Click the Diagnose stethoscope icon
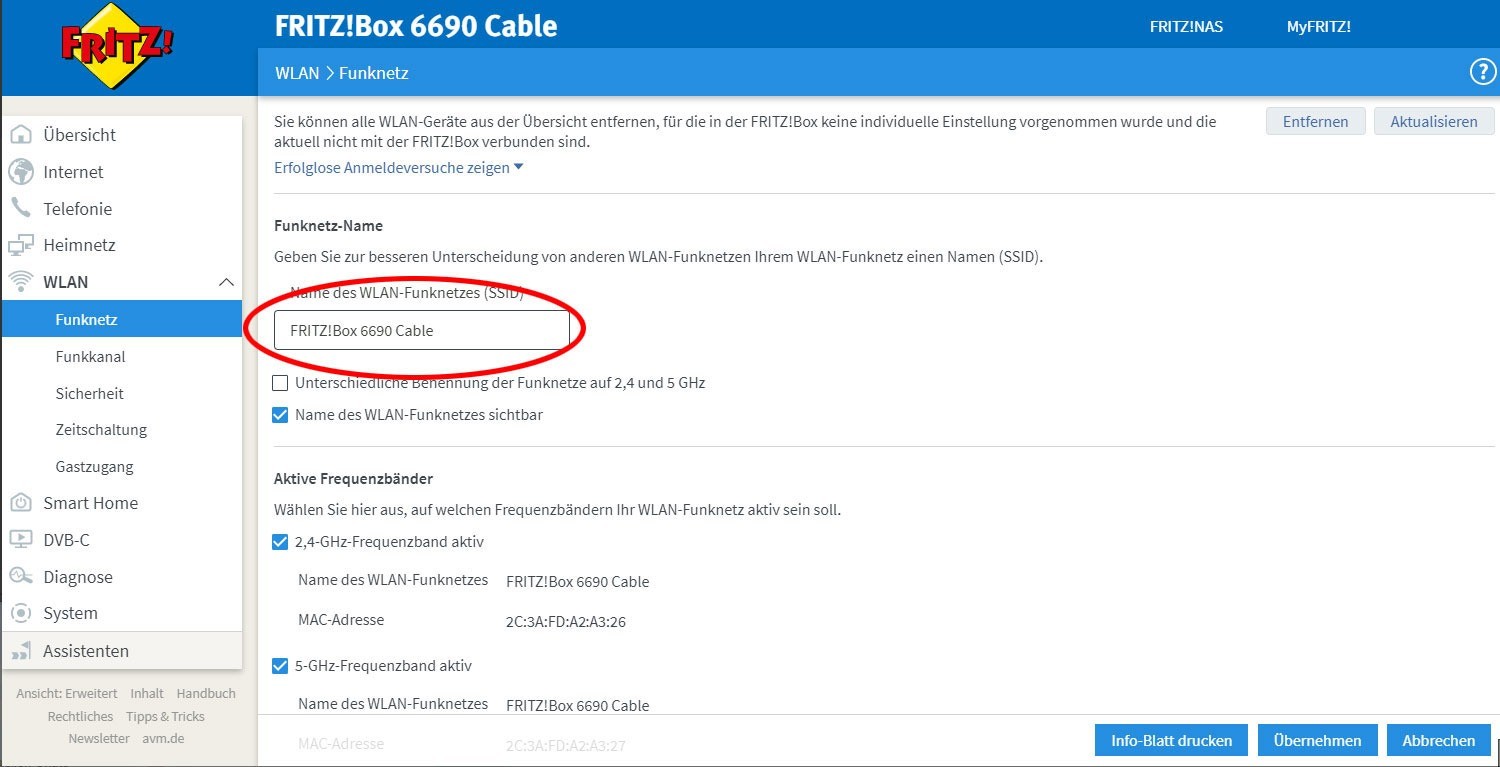 tap(21, 577)
